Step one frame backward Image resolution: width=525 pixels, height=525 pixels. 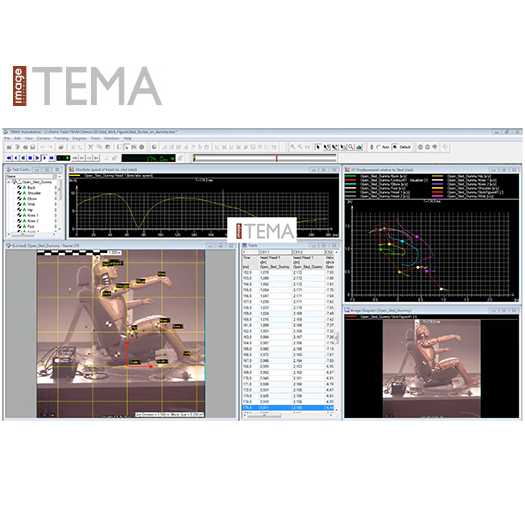click(16, 158)
